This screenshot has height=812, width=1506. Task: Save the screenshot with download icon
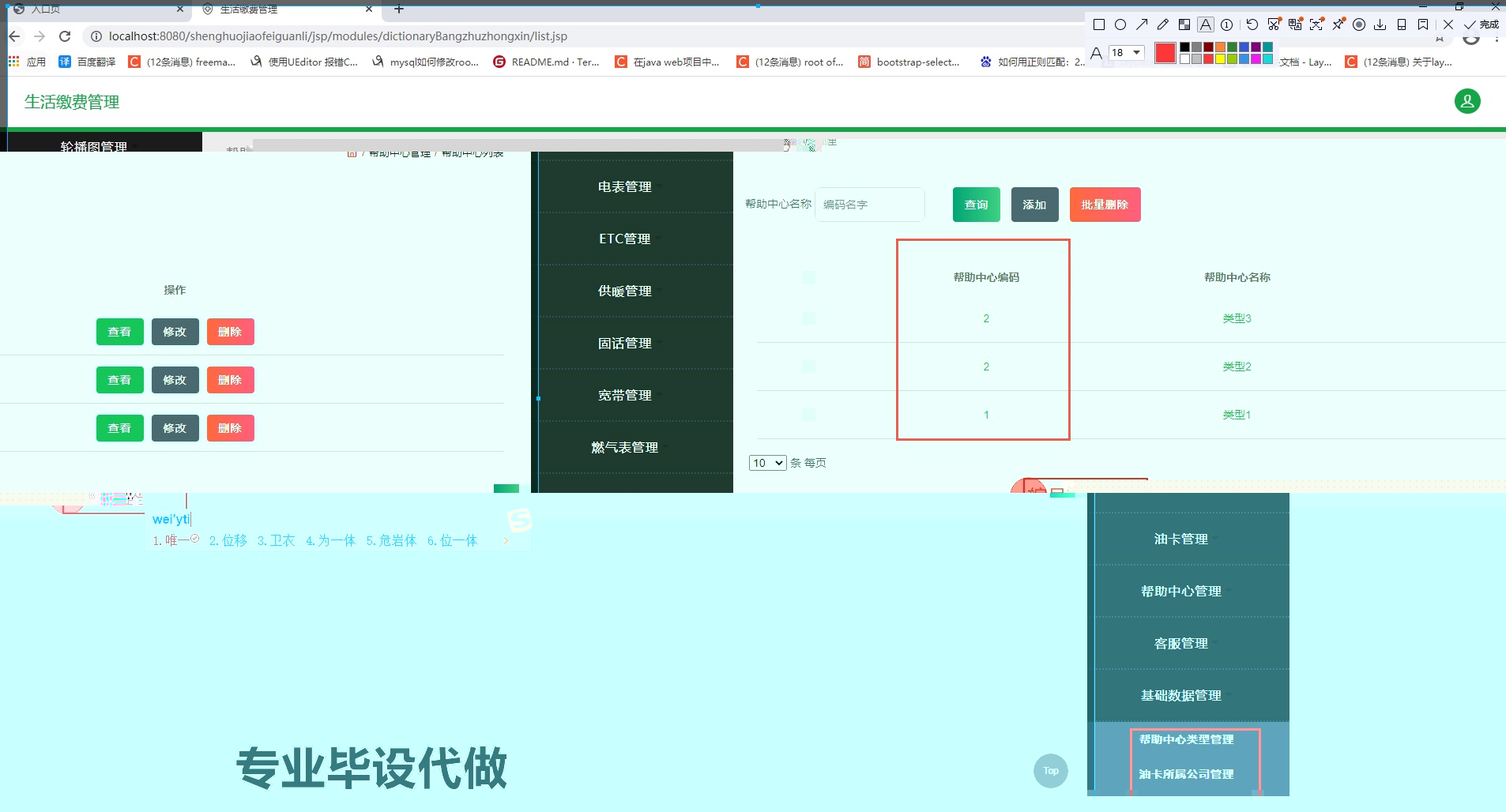point(1380,24)
